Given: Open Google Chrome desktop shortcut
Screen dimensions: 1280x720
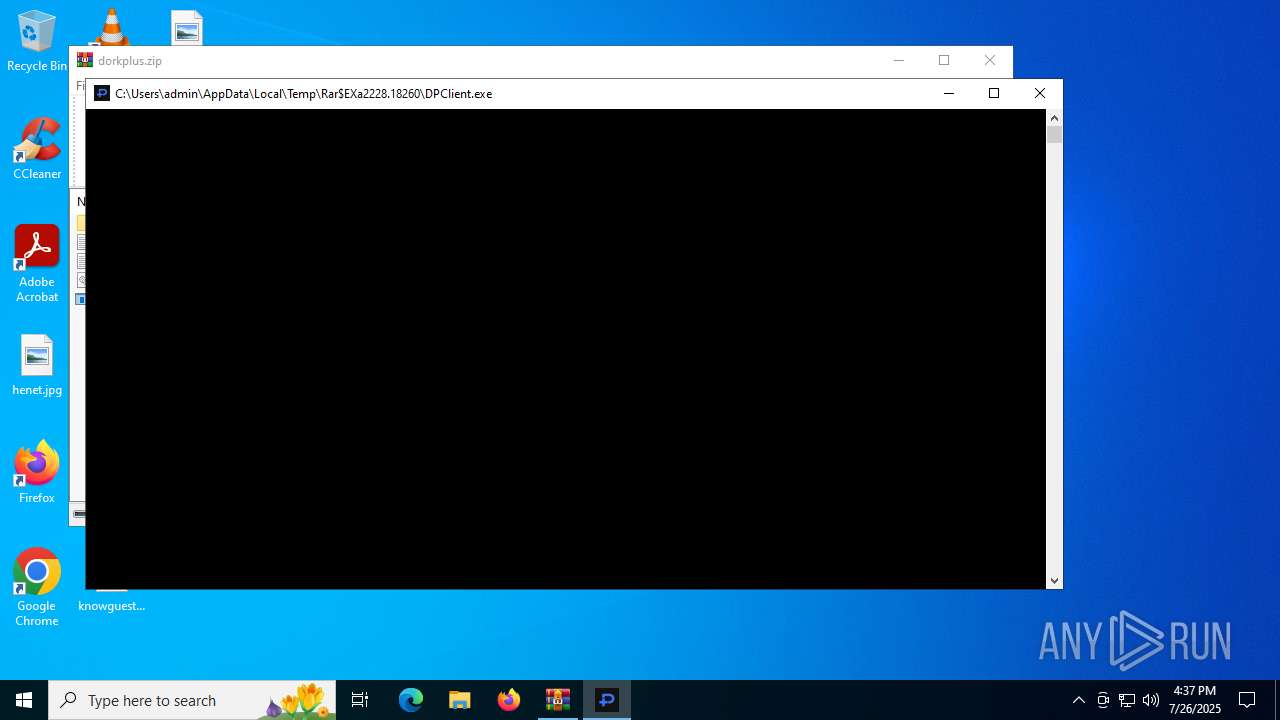Looking at the screenshot, I should (37, 588).
